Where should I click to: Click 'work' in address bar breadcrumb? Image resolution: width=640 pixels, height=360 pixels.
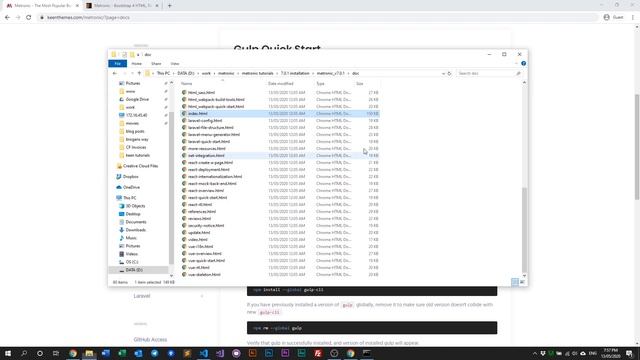coord(206,73)
